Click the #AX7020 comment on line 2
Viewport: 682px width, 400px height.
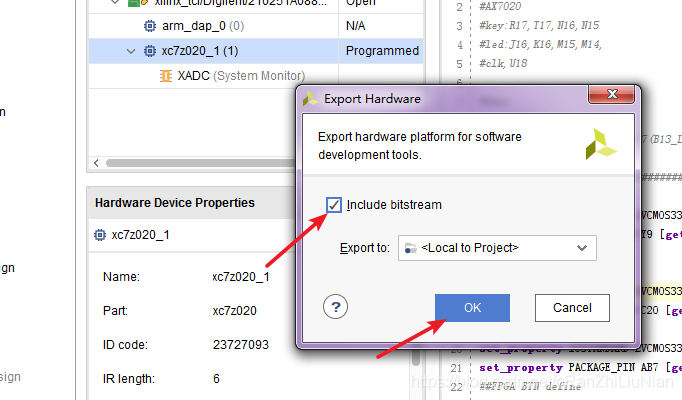pos(499,6)
